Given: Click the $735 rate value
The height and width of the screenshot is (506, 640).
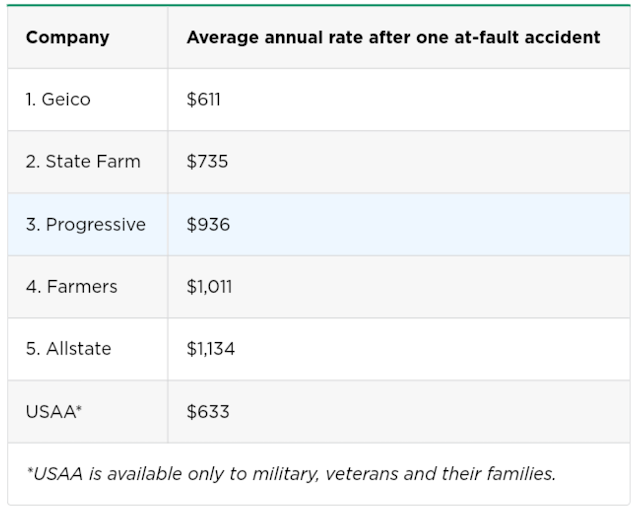Looking at the screenshot, I should click(x=207, y=161).
